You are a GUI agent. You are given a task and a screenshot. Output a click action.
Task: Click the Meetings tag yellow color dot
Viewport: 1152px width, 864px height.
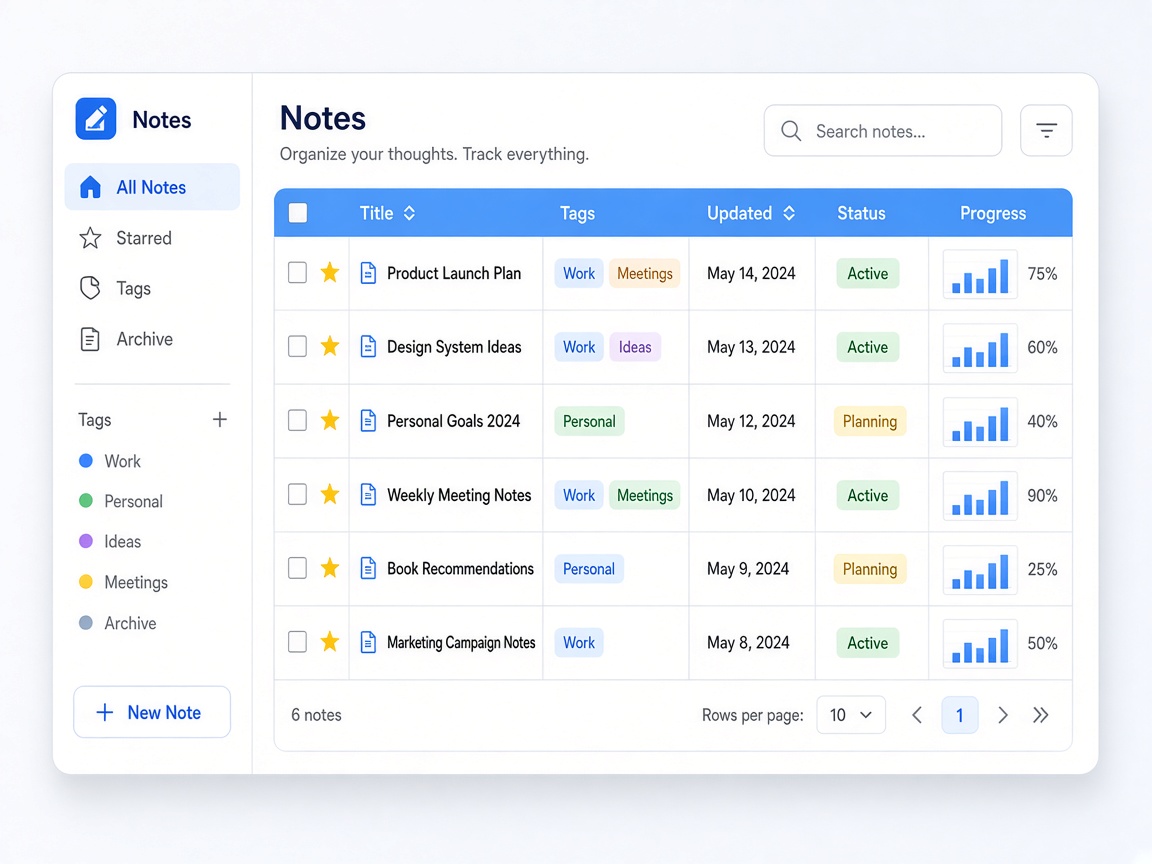point(86,582)
